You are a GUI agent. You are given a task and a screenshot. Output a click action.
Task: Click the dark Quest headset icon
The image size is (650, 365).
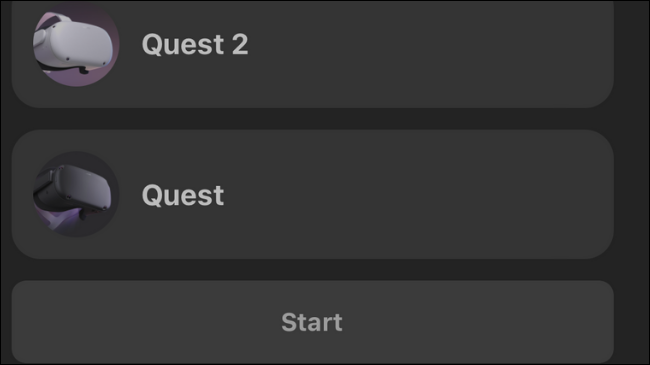(76, 194)
